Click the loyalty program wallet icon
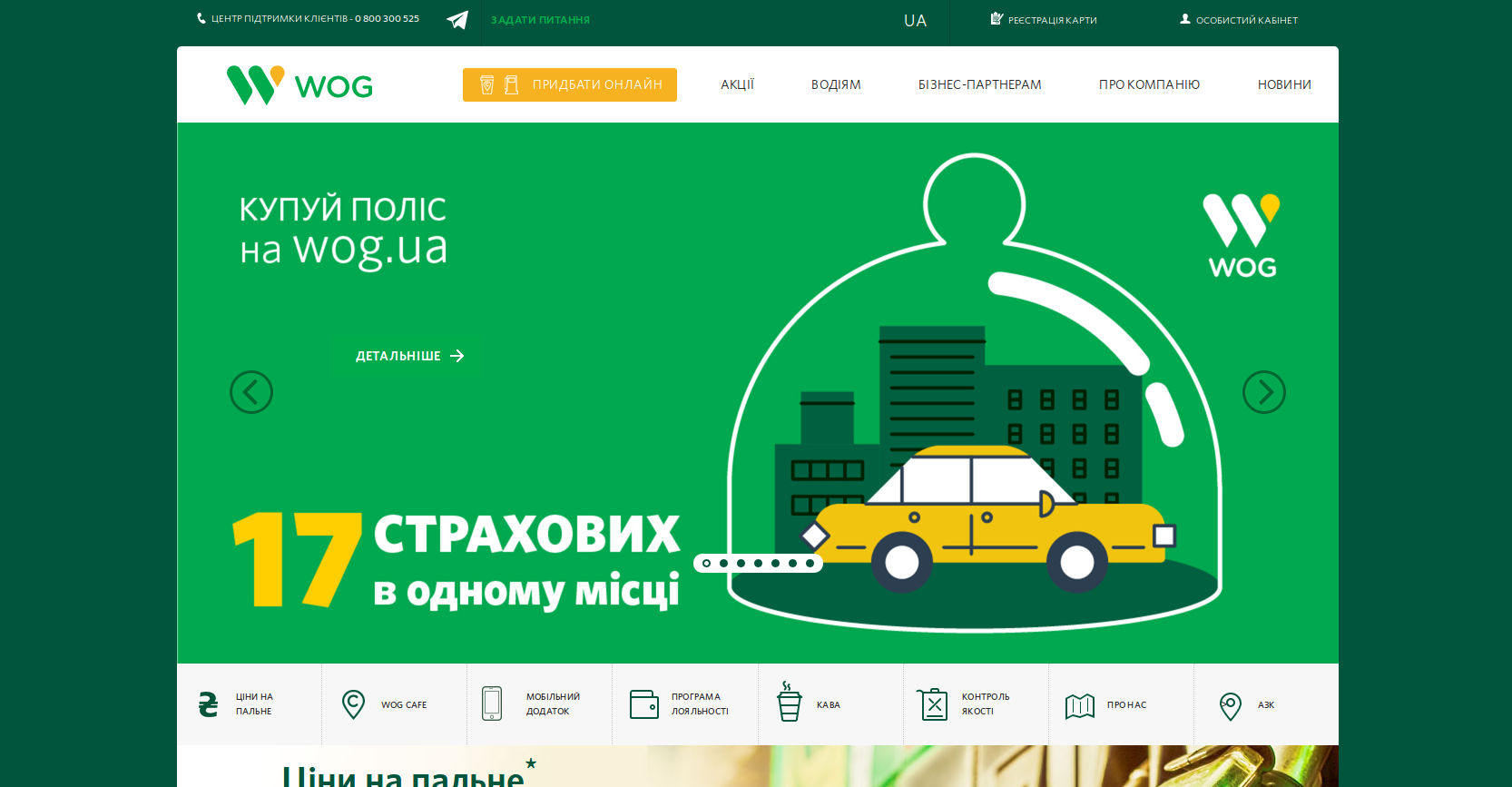This screenshot has width=1512, height=787. 644,704
